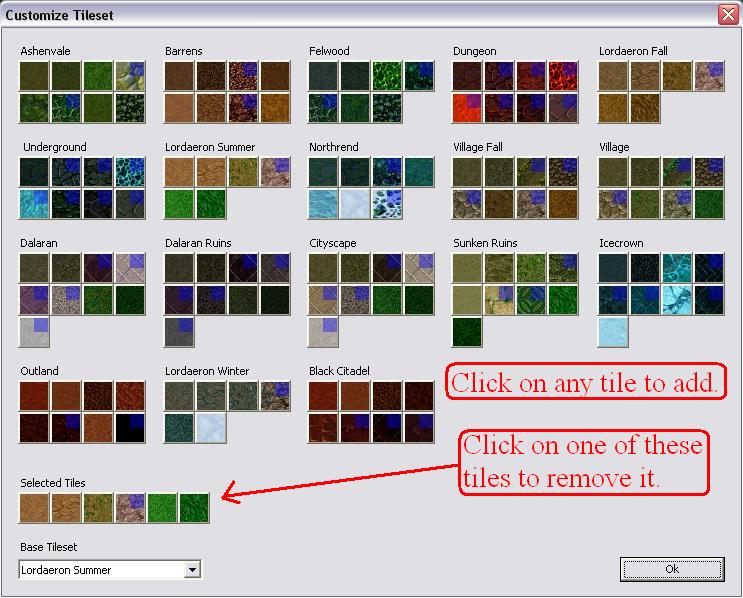Remove the last selected dark grass tile

click(194, 508)
